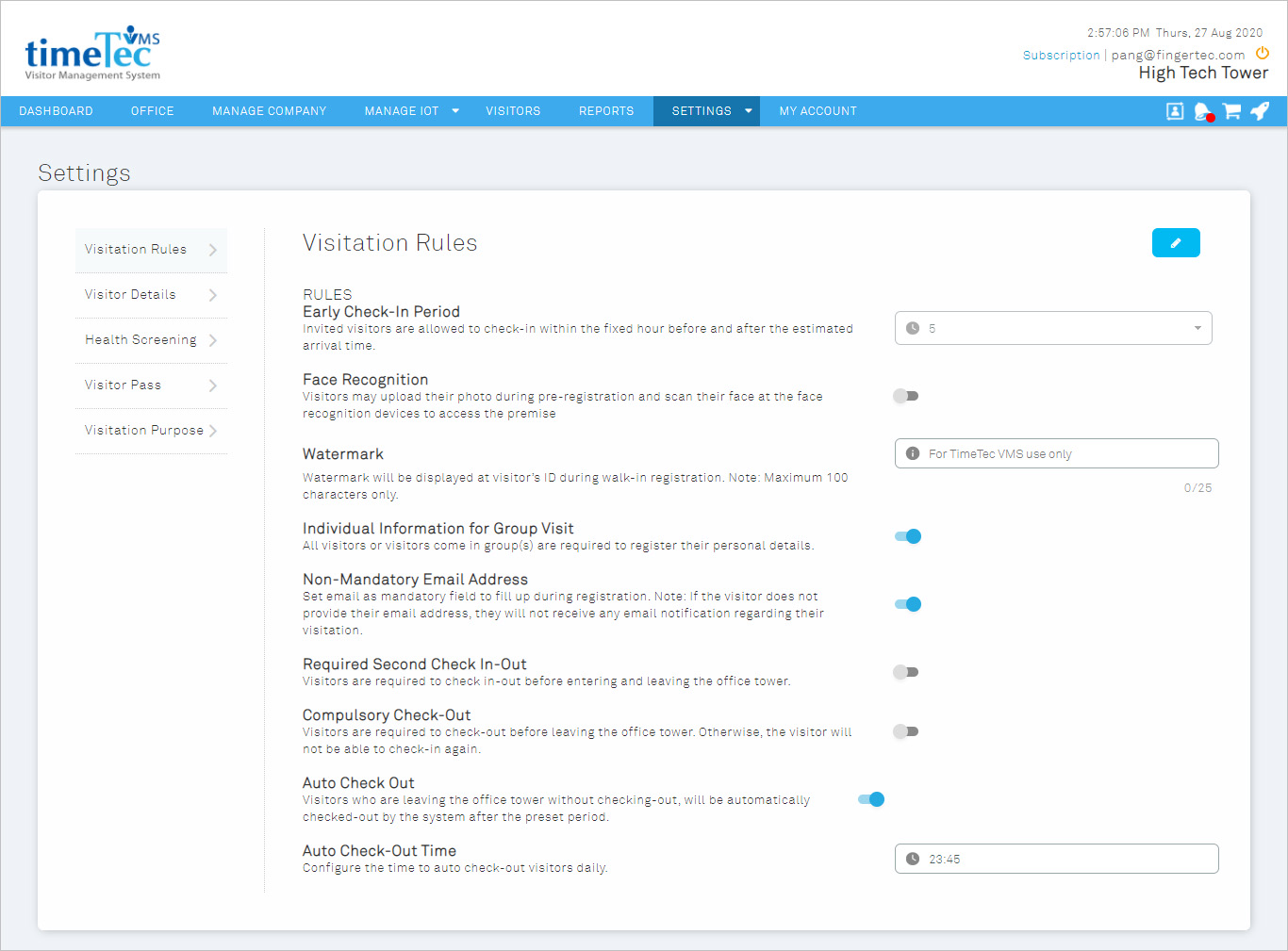Click the TimeTec VMS logo
The height and width of the screenshot is (951, 1288).
coord(92,53)
